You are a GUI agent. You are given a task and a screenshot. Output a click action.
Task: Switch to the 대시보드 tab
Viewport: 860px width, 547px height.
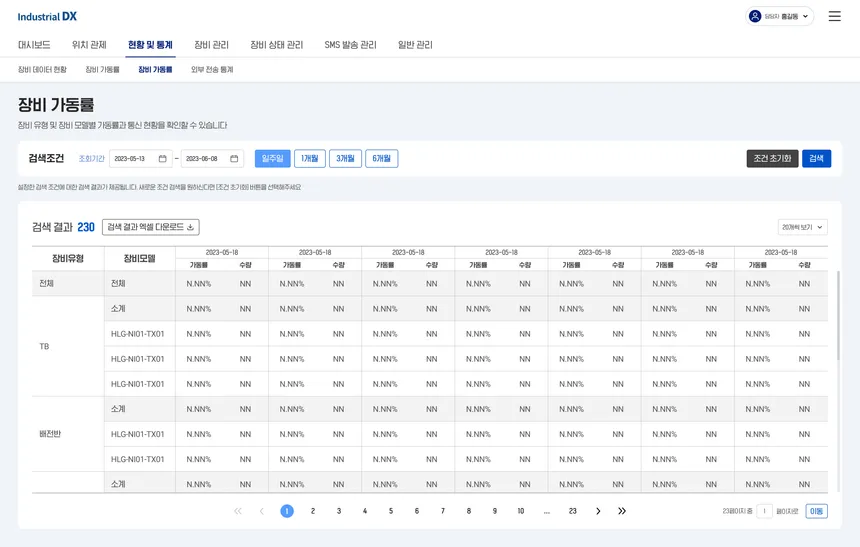[x=34, y=45]
